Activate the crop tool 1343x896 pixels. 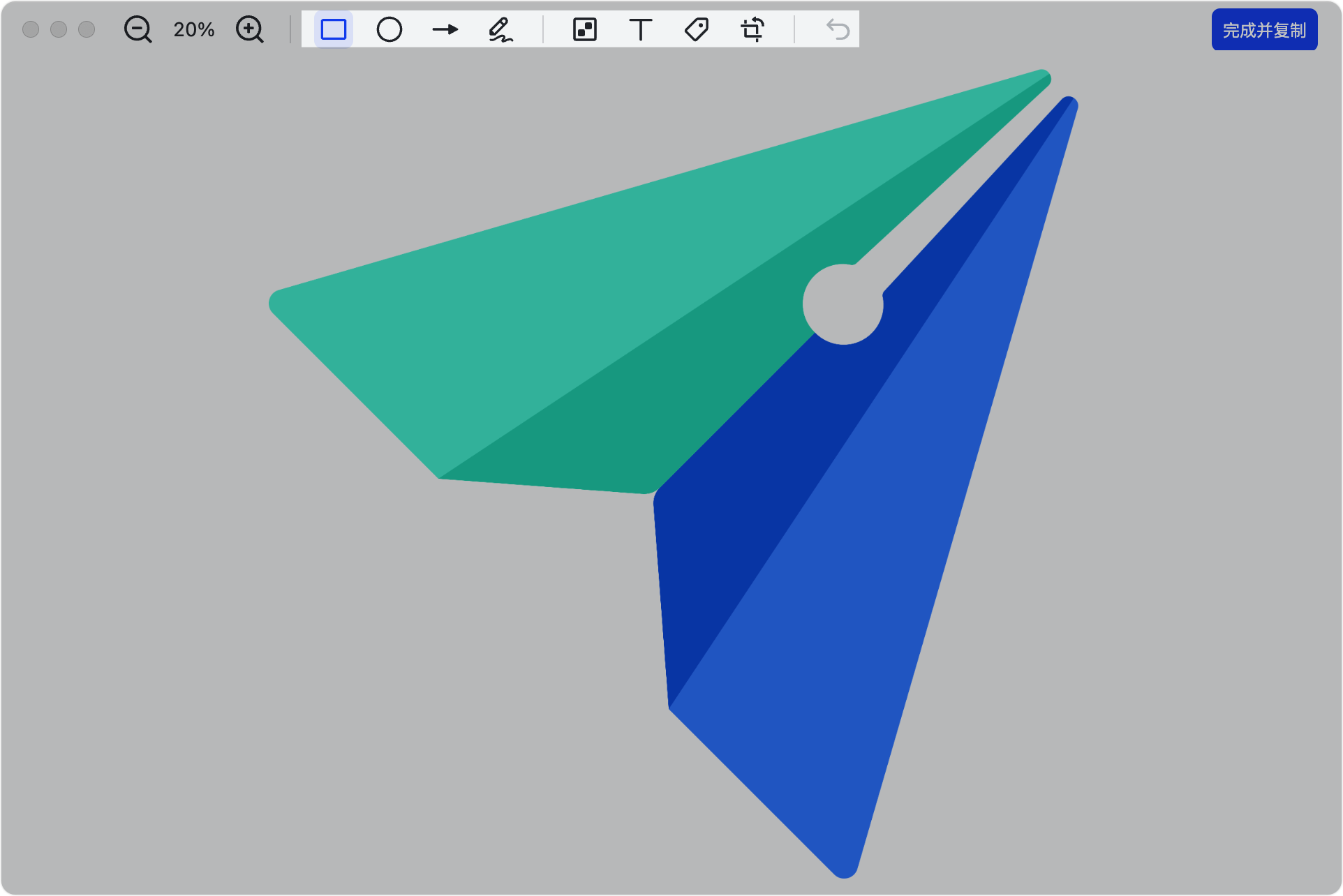pos(752,29)
